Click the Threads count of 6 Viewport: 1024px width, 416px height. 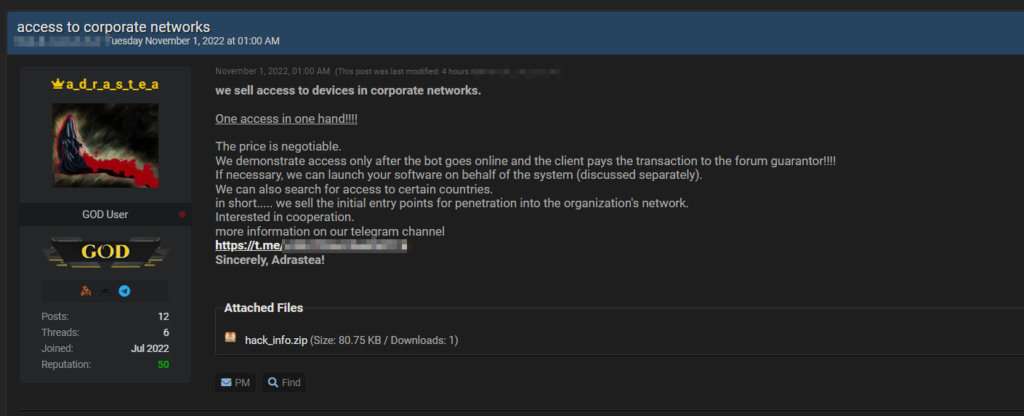click(165, 332)
